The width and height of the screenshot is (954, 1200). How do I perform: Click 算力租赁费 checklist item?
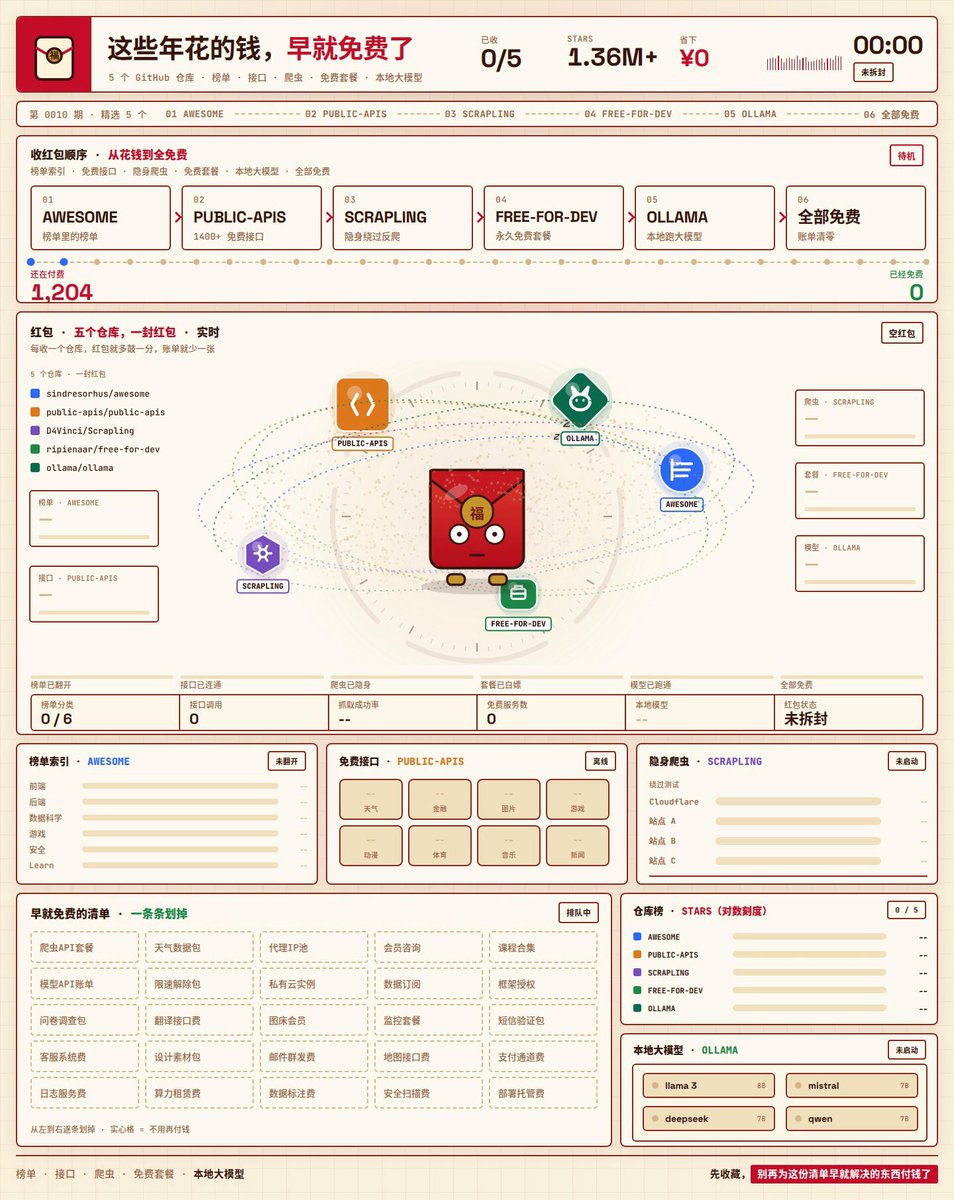[x=199, y=1093]
